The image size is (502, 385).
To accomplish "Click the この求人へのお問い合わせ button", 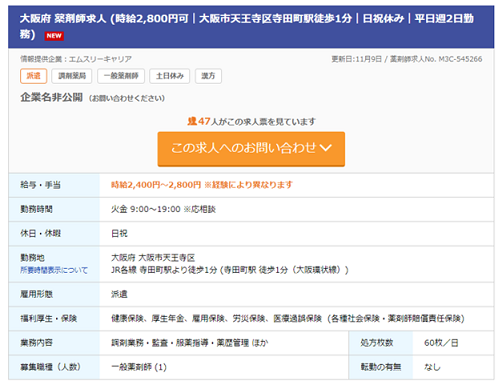I will click(x=251, y=149).
